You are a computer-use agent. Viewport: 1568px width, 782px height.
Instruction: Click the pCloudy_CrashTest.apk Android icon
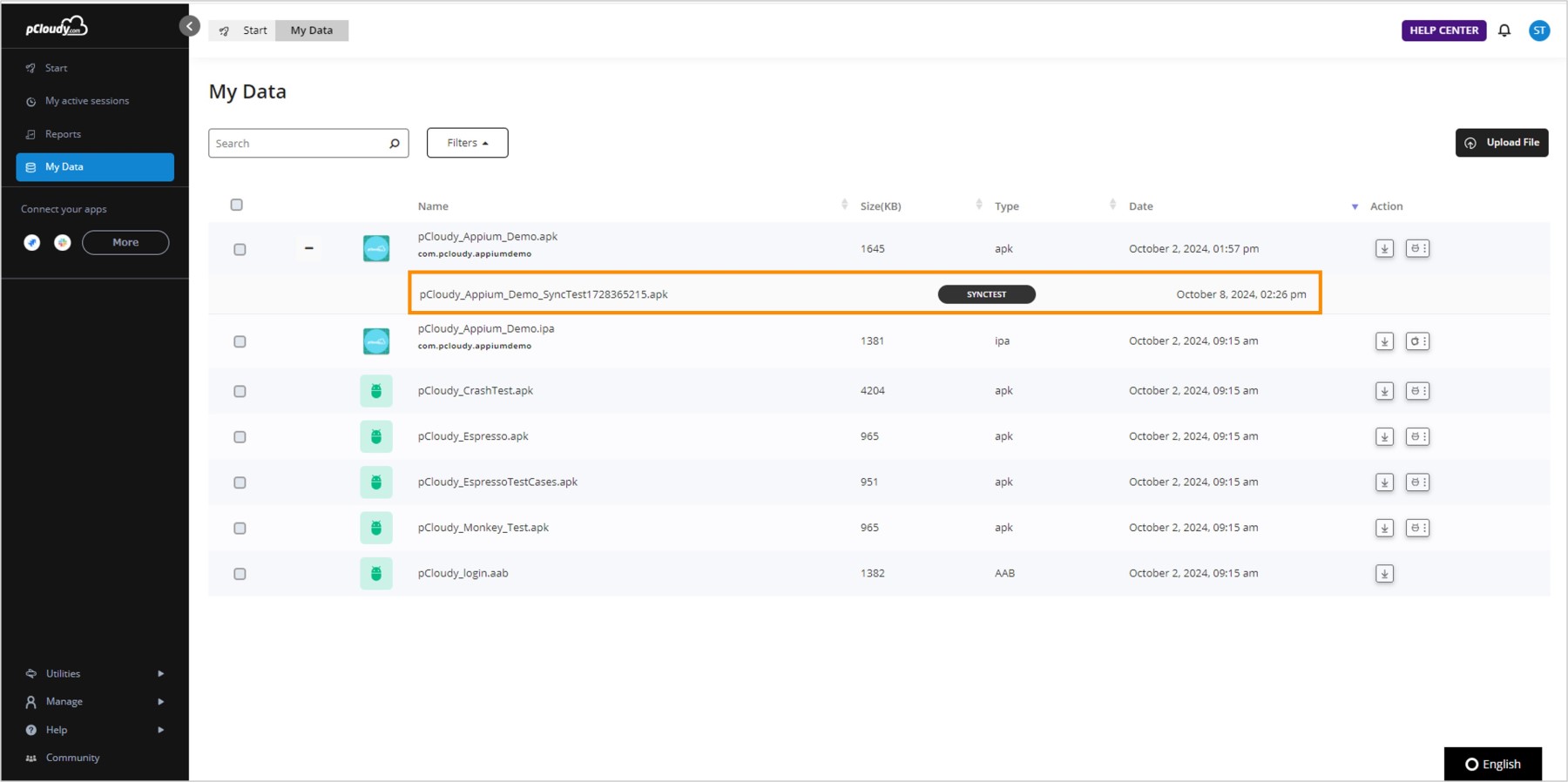[376, 391]
